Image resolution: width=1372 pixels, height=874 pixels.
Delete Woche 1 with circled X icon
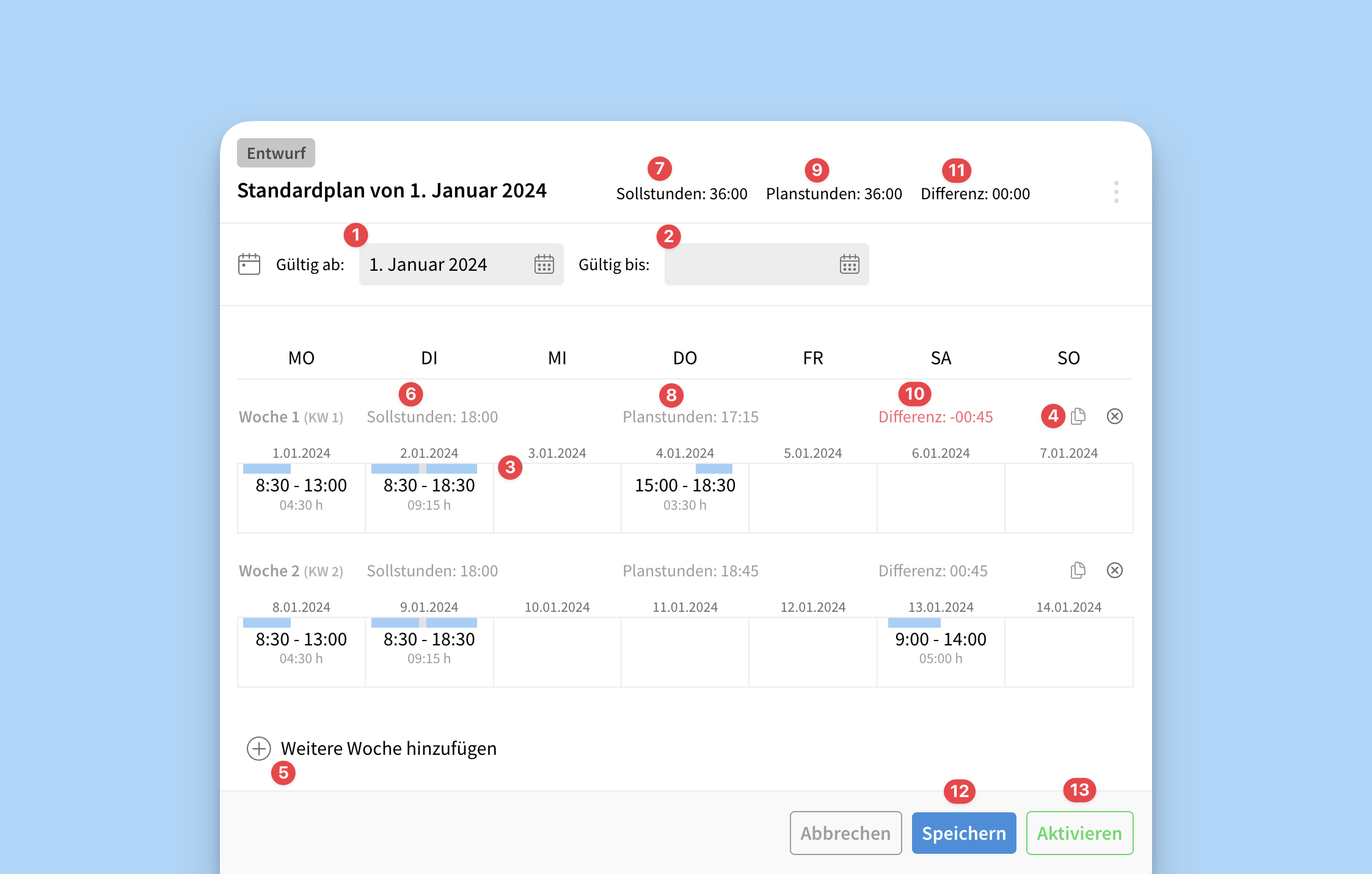1114,416
